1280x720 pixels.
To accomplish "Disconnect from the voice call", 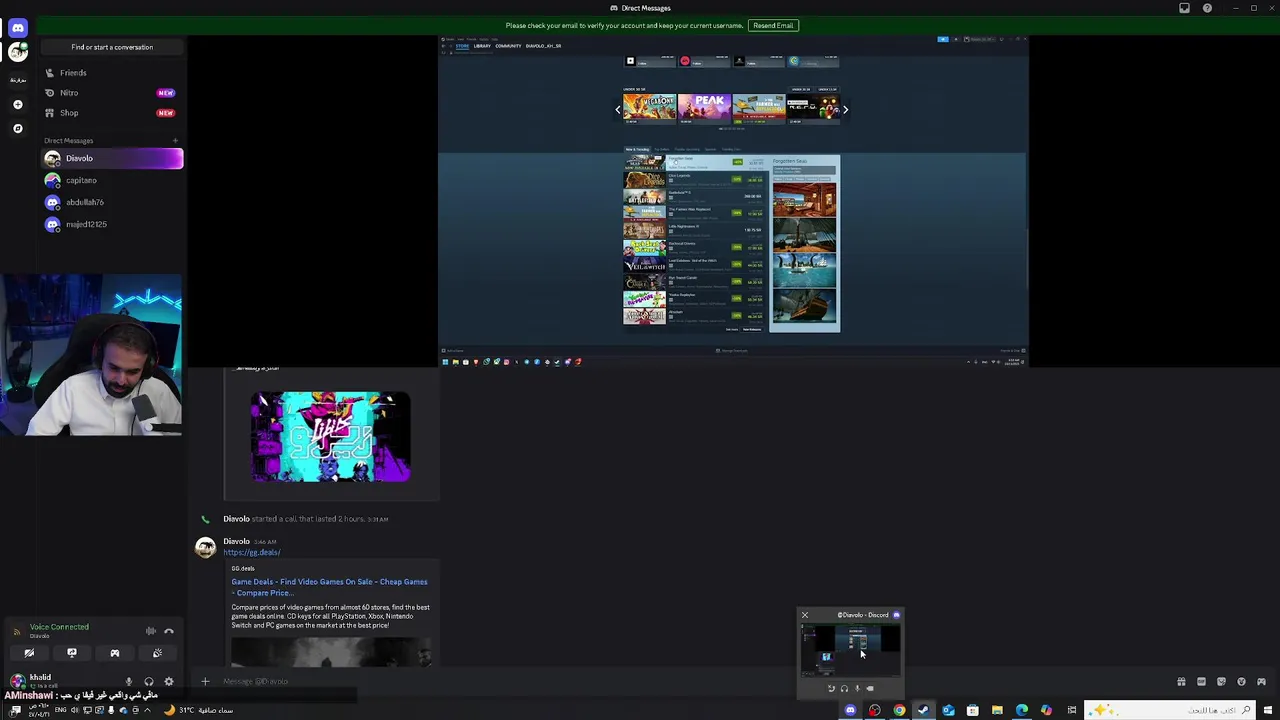I will click(169, 631).
